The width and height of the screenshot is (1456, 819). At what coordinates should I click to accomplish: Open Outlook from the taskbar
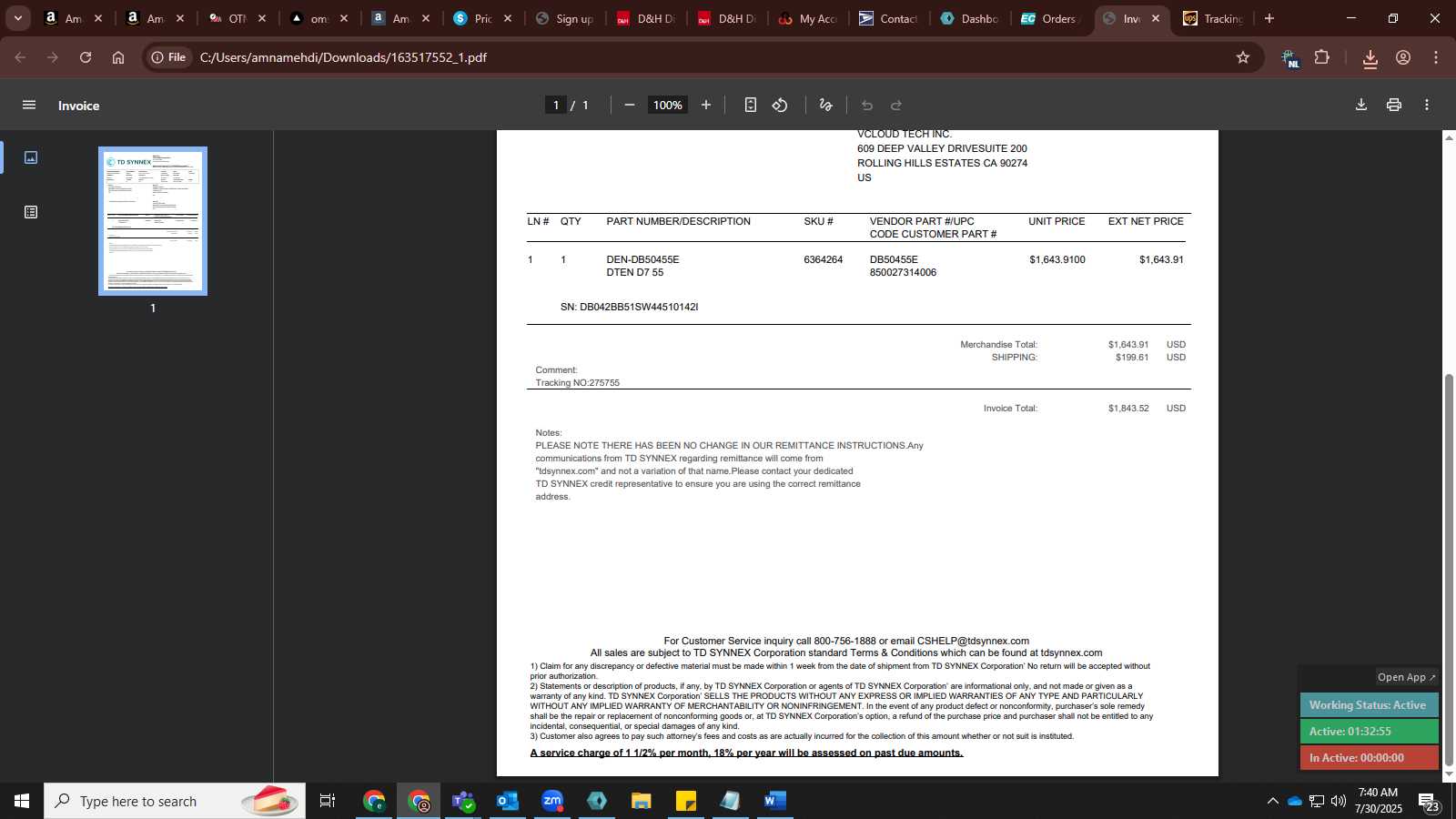pyautogui.click(x=508, y=801)
